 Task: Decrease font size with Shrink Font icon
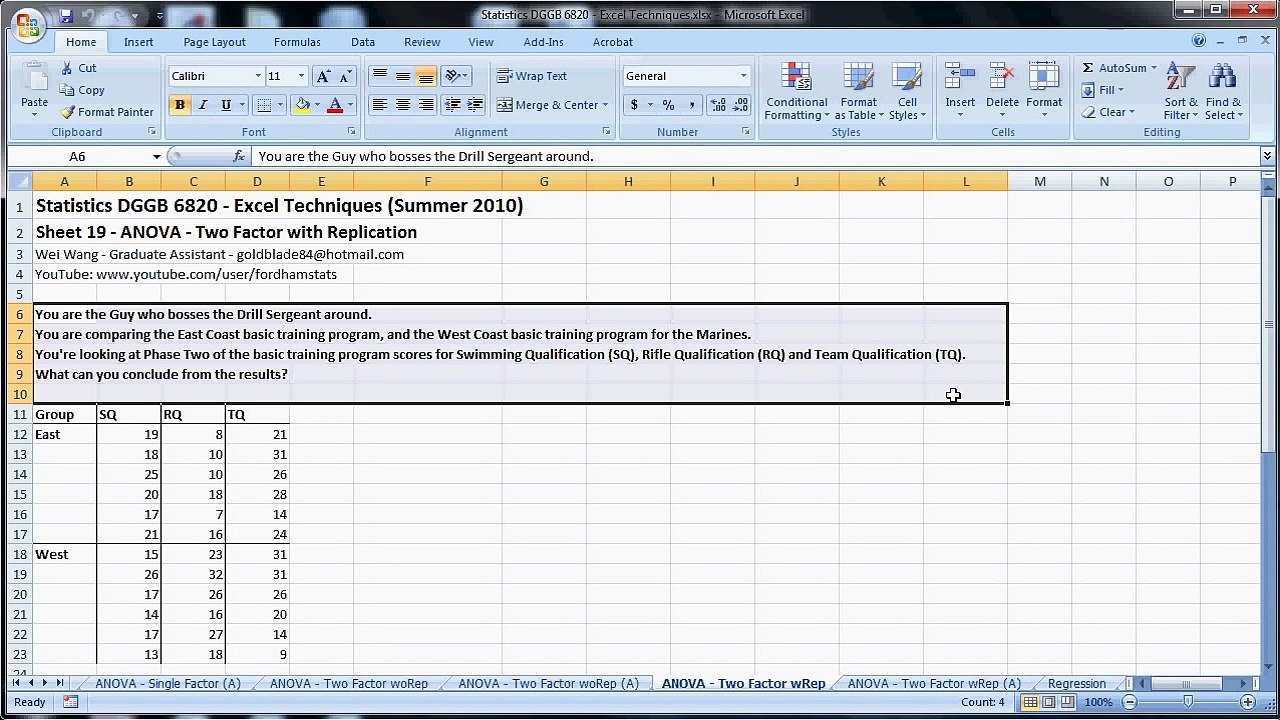346,76
